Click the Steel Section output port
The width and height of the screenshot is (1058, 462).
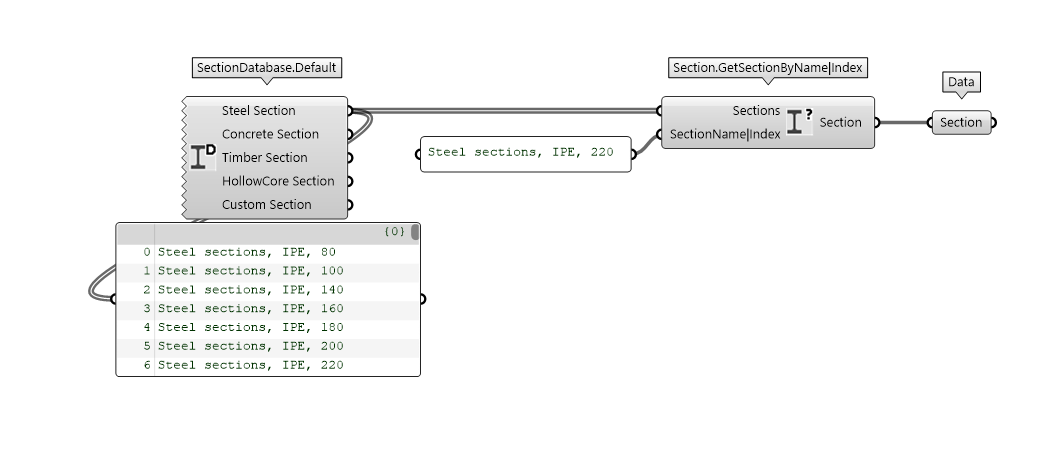pos(349,111)
